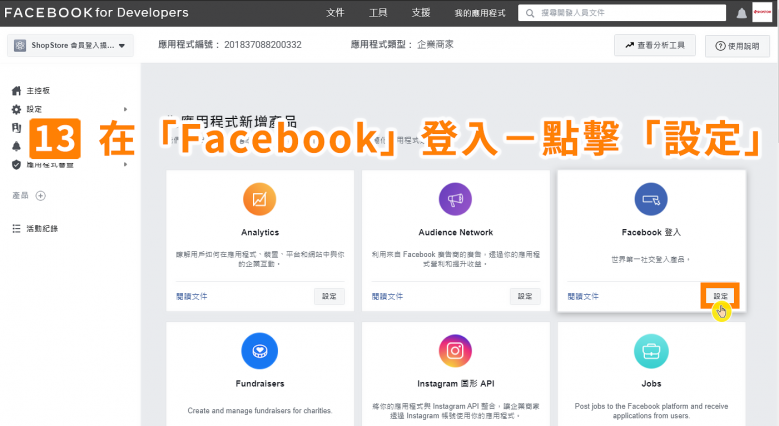779x426 pixels.
Task: Open the 工具 menu in header
Action: 378,13
